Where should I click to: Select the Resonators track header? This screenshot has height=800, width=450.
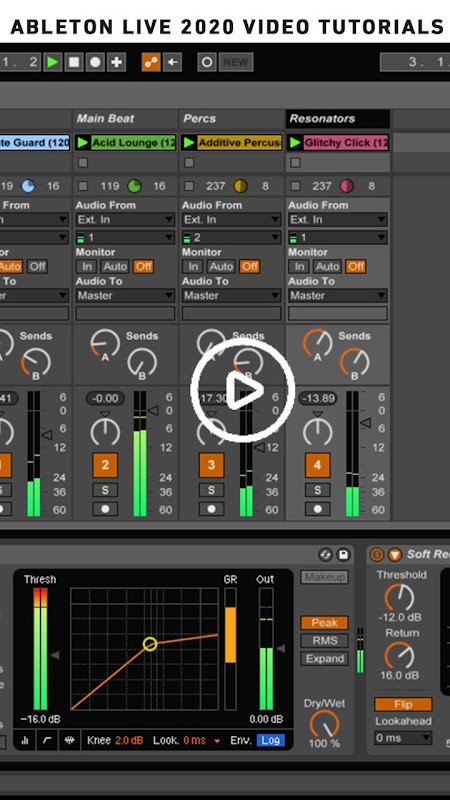(338, 119)
